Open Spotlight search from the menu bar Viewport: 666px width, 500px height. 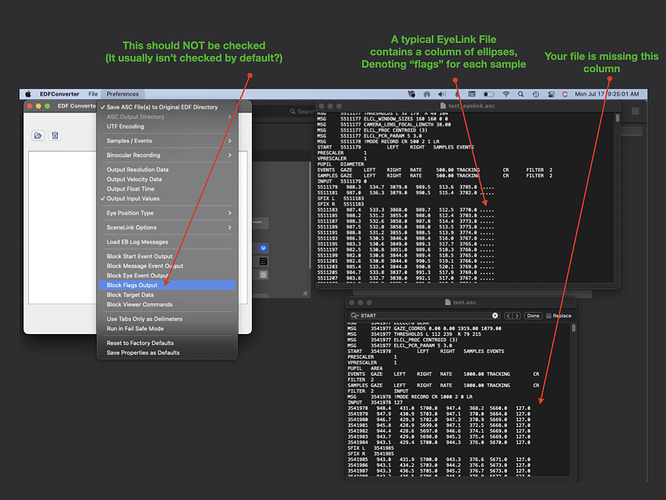pyautogui.click(x=521, y=94)
